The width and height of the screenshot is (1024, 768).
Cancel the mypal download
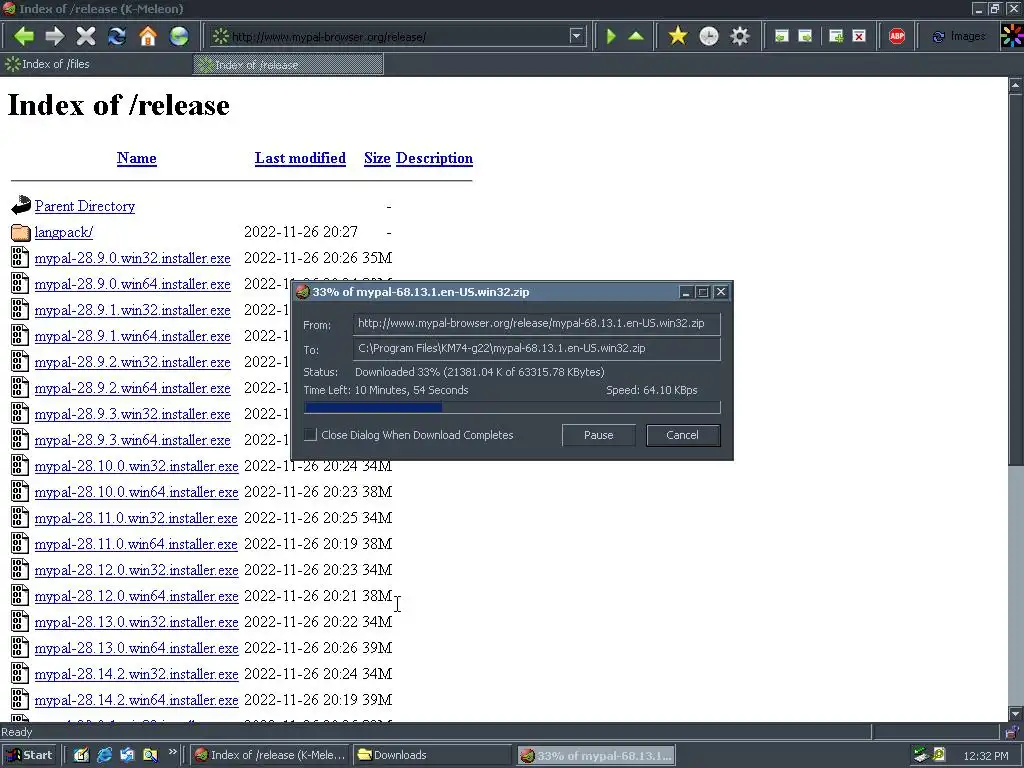pos(682,435)
